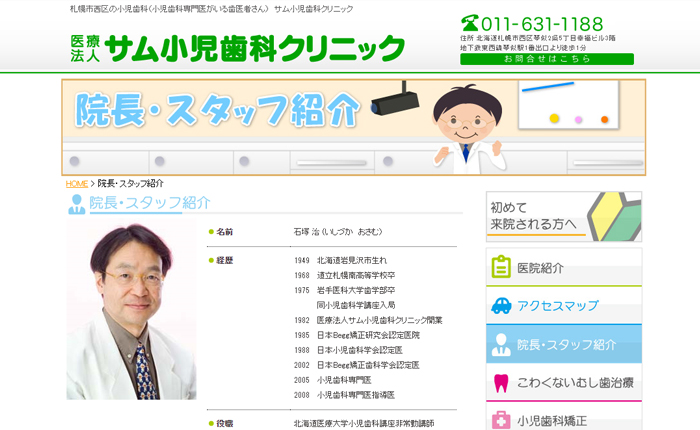Open the お問合せはこちら contact button
Screen dimensions: 700x430
546,59
